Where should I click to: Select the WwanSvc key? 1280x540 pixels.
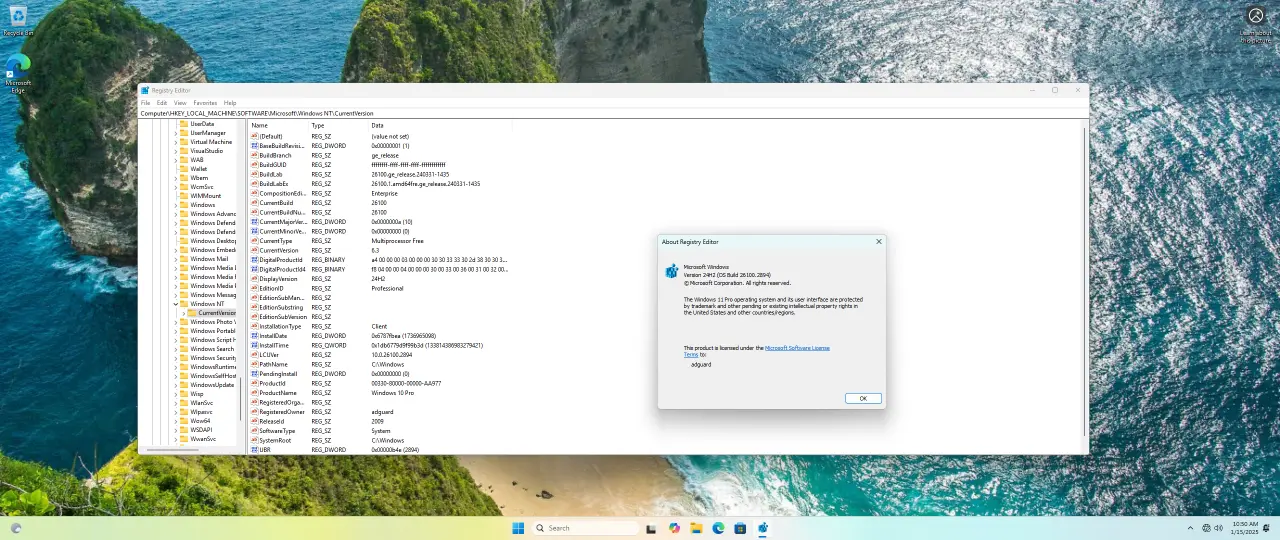(203, 439)
